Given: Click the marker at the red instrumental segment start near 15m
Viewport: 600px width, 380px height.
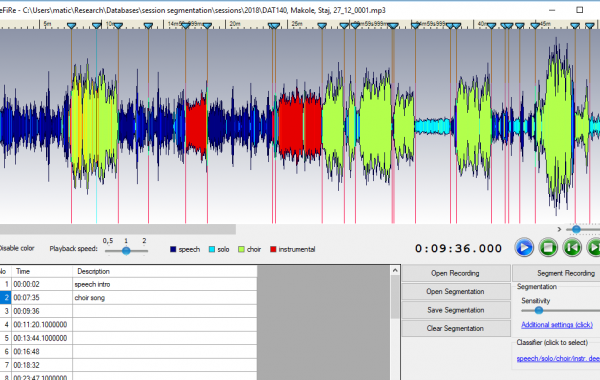Looking at the screenshot, I should click(x=186, y=26).
